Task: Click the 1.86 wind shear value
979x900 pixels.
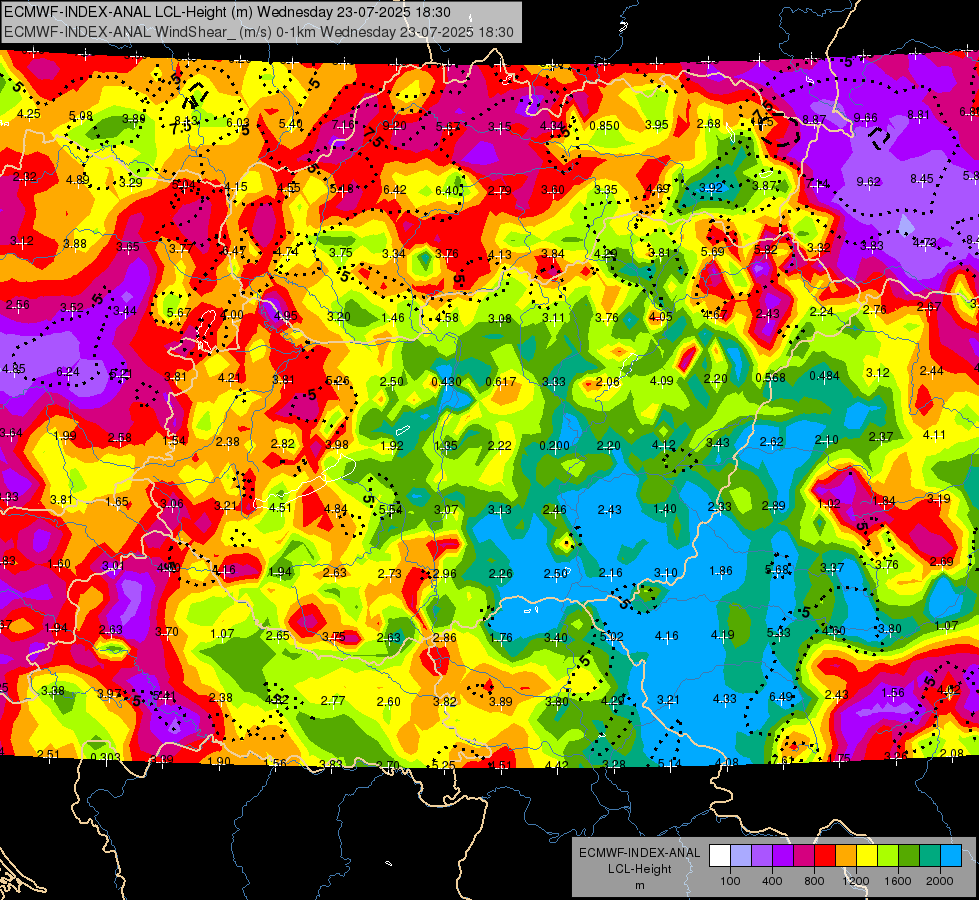Action: (x=721, y=570)
